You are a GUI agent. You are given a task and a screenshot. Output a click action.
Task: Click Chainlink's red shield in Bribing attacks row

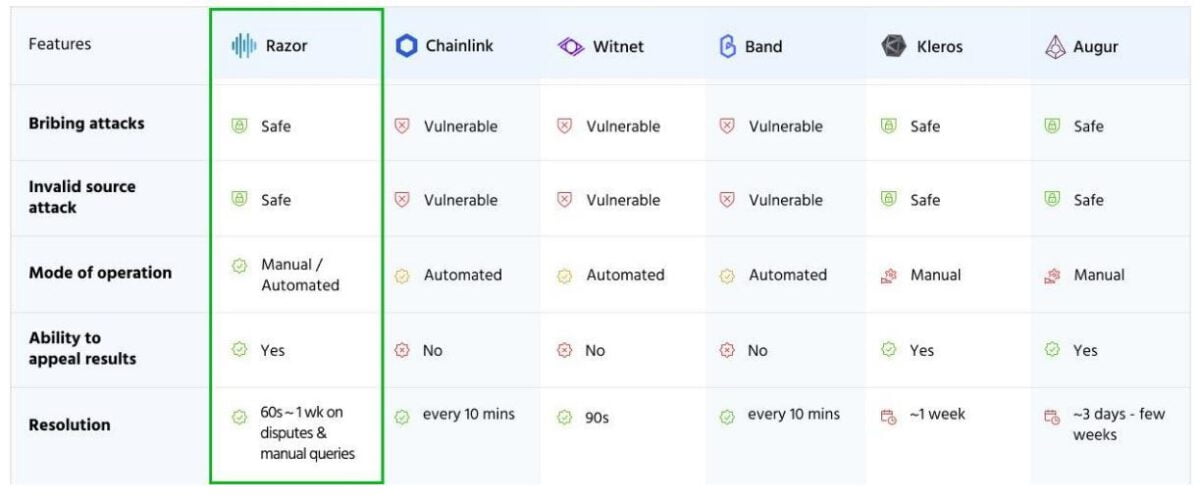402,126
